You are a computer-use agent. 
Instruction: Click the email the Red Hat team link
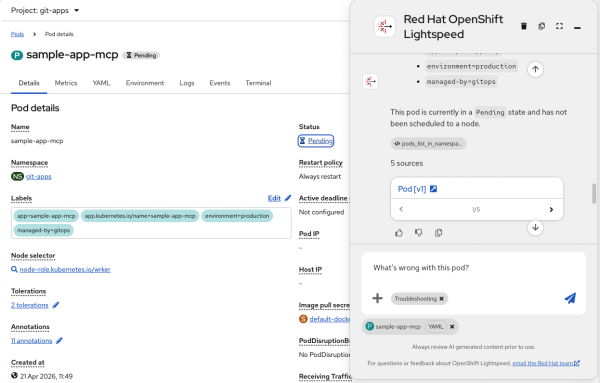click(546, 363)
